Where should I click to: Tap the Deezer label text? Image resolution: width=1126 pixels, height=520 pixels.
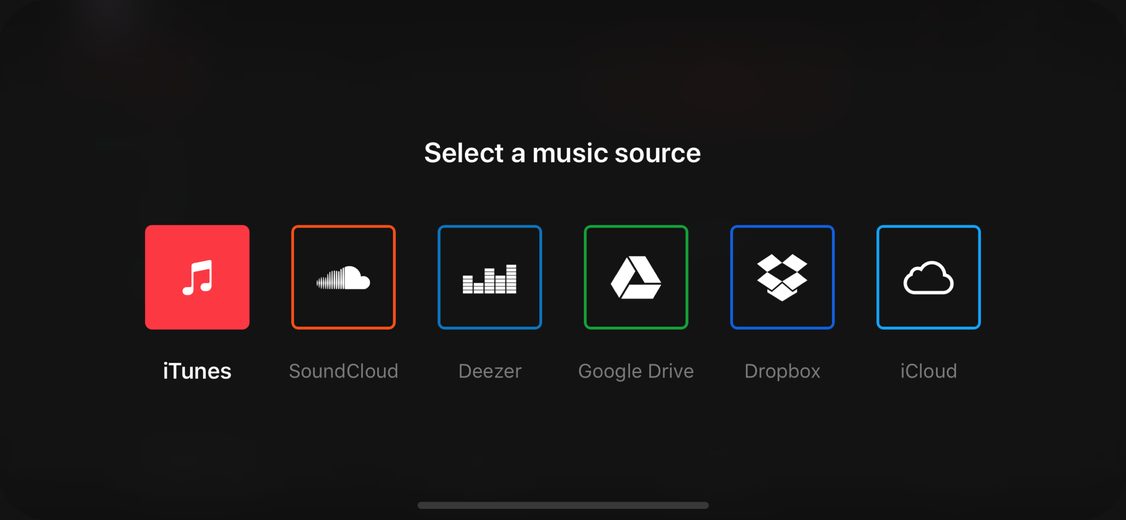(490, 371)
